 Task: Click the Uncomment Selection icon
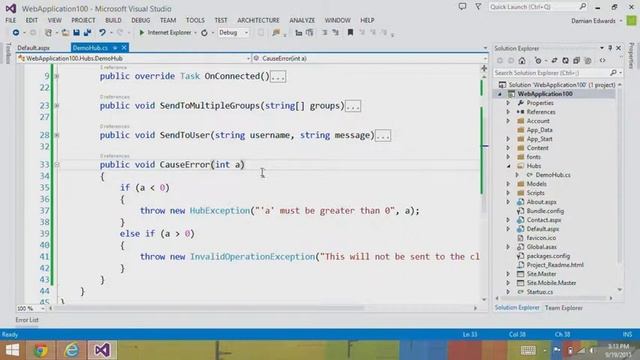336,33
